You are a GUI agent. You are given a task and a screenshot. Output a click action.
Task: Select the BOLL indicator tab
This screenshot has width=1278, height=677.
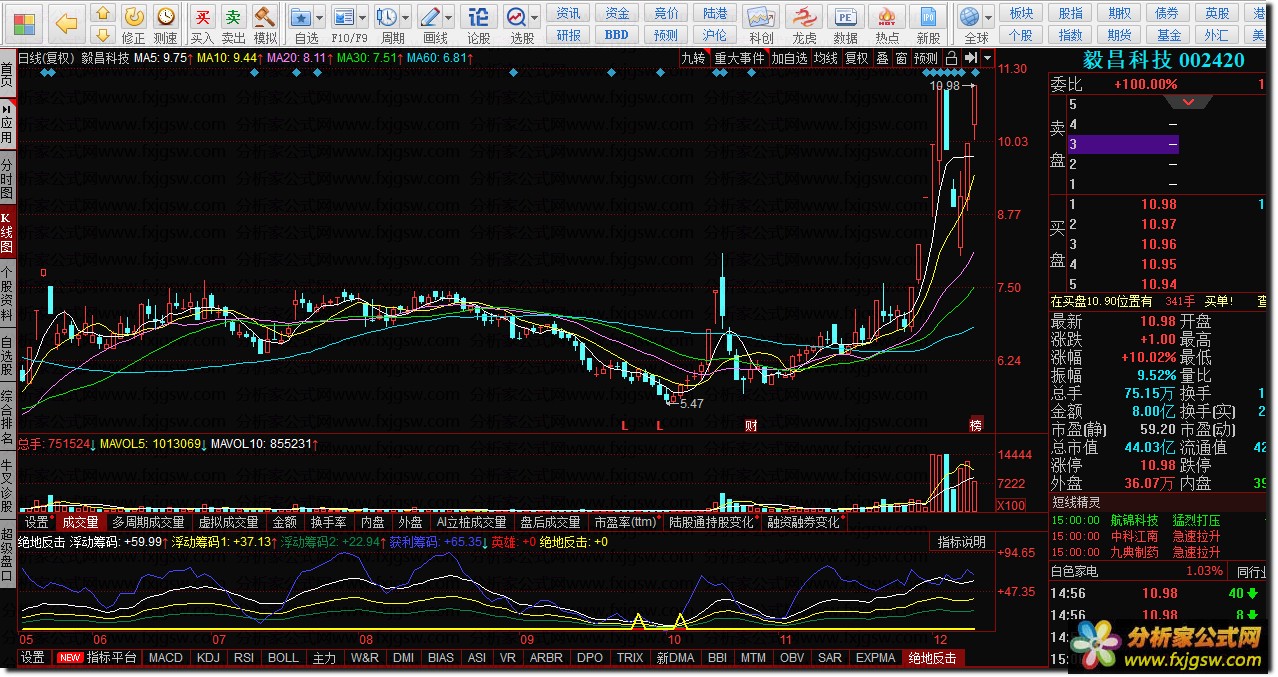tap(283, 658)
